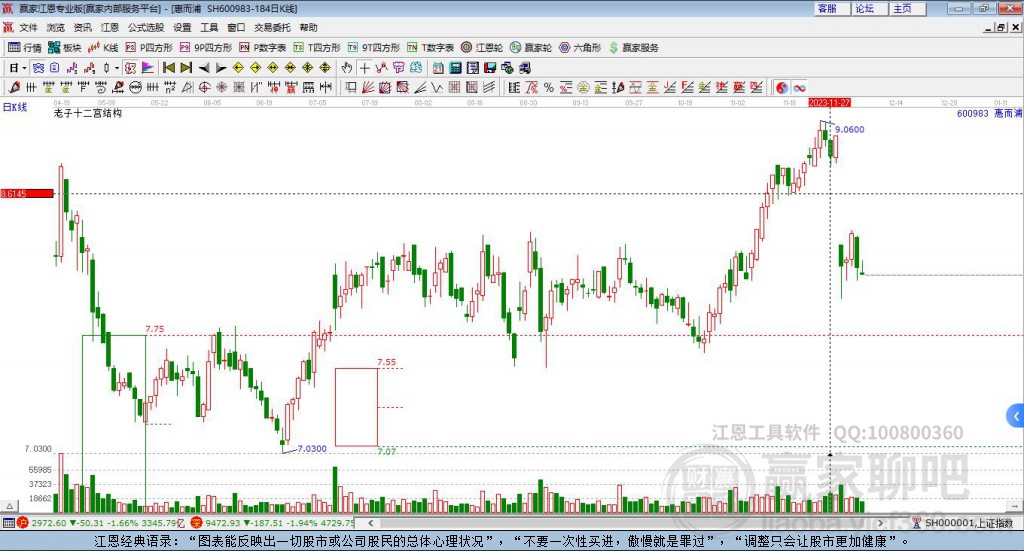The width and height of the screenshot is (1024, 551).
Task: Open the 资讯 menu
Action: click(82, 27)
